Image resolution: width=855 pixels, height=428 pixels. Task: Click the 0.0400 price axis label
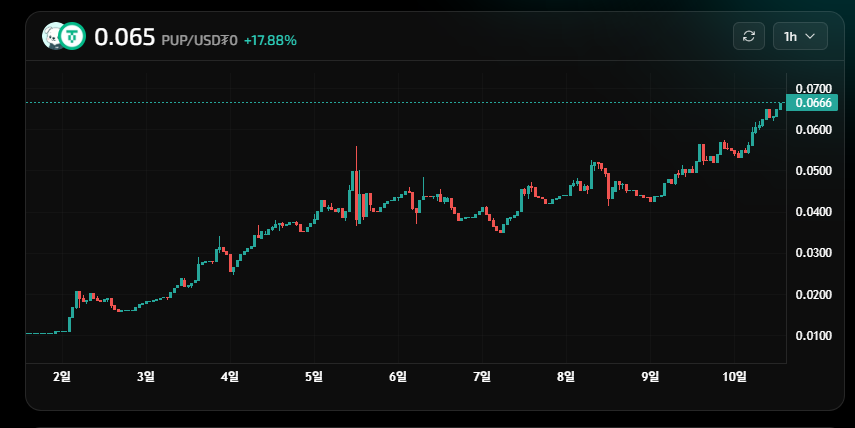814,212
